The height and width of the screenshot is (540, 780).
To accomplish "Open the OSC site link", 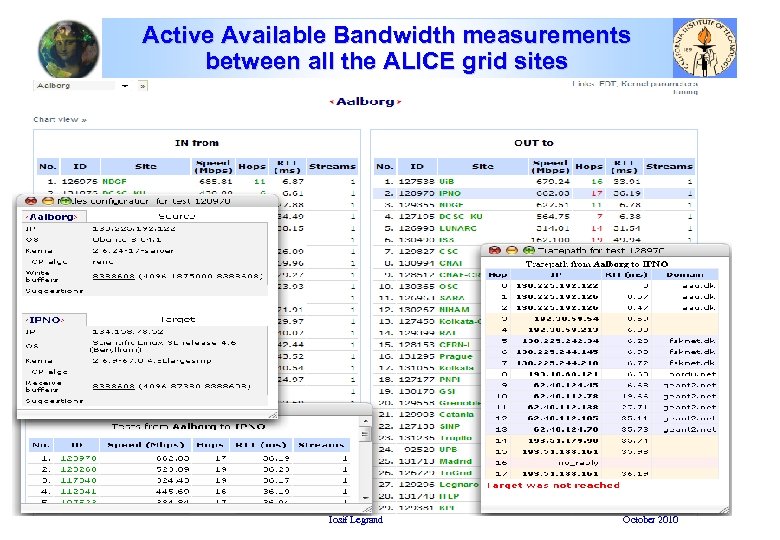I will pyautogui.click(x=448, y=286).
